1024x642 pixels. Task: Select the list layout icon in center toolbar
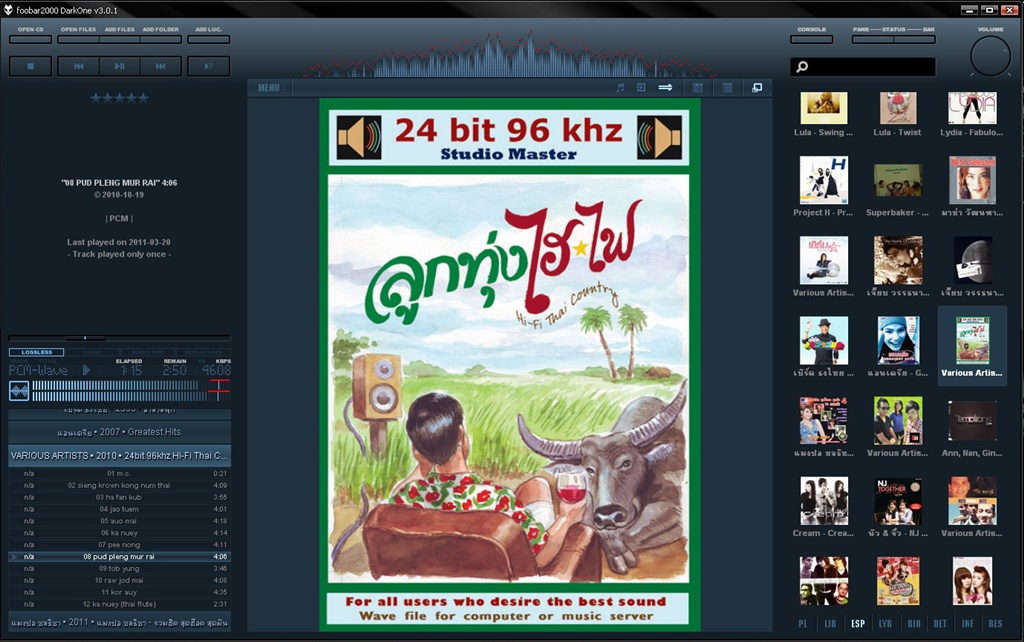coord(728,88)
